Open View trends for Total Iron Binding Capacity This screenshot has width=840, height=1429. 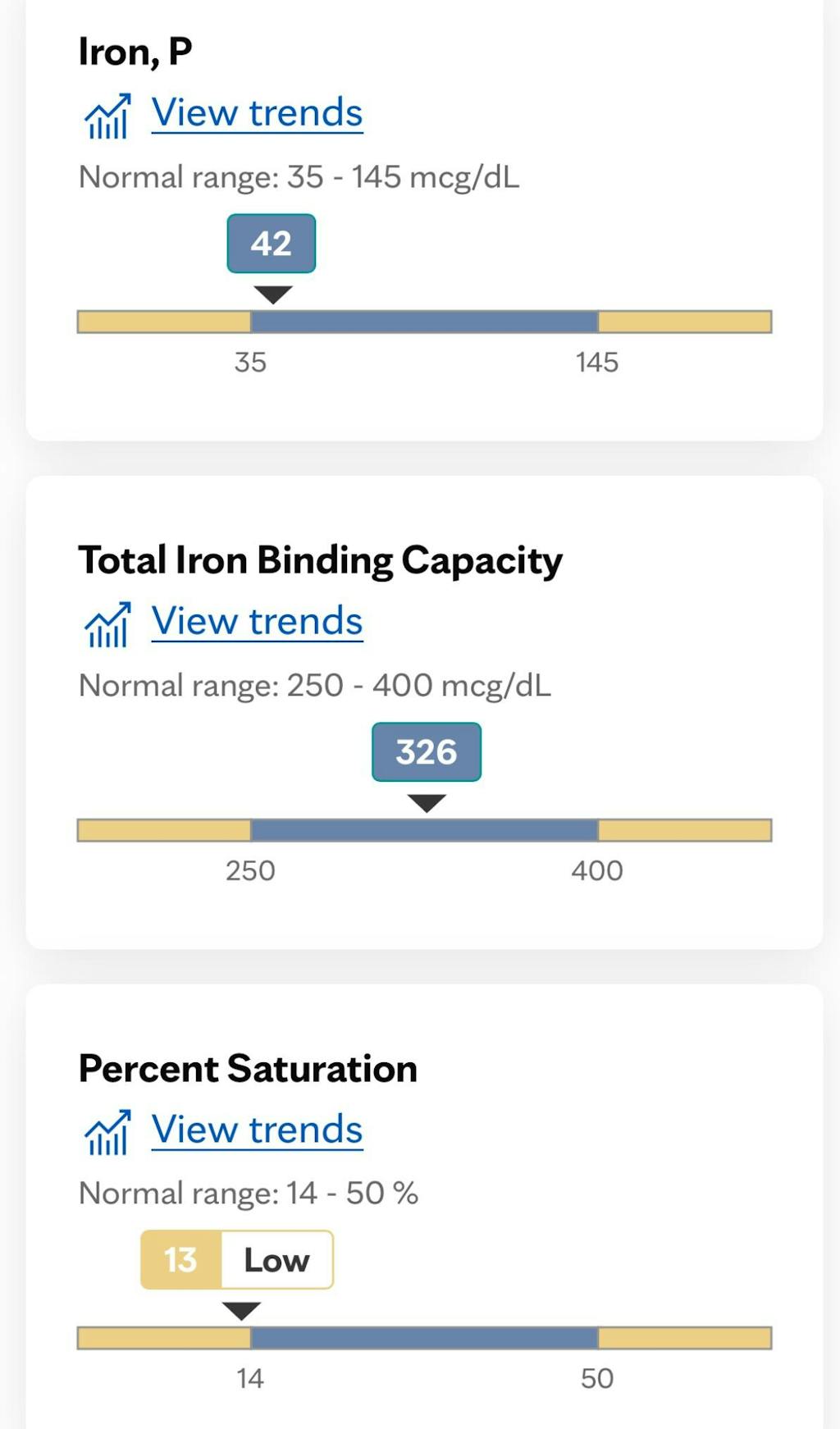coord(257,622)
